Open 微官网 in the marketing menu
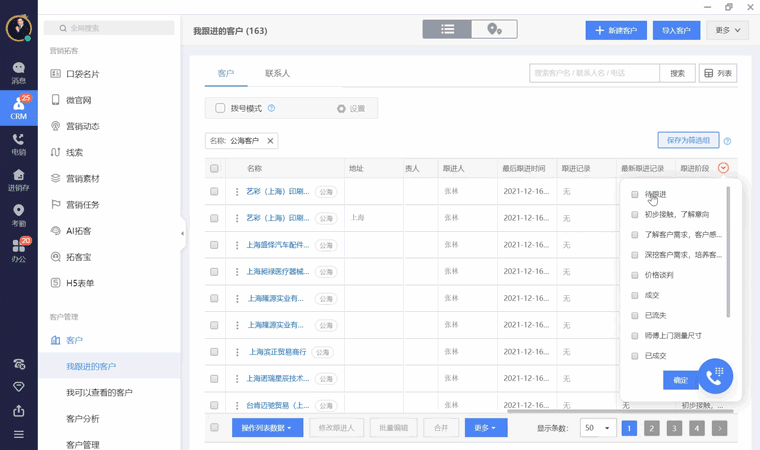 (x=78, y=100)
